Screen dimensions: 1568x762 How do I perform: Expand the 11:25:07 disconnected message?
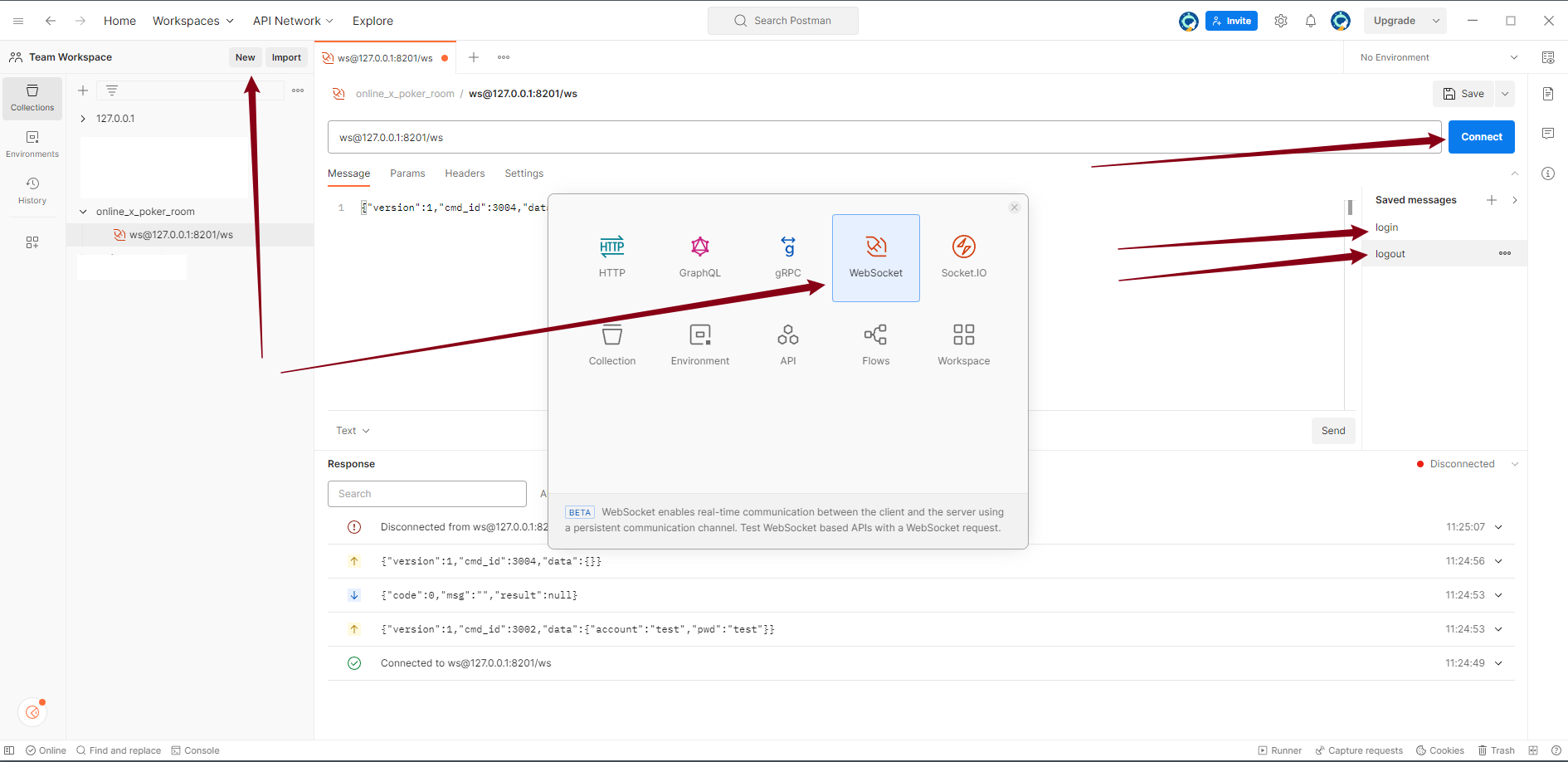point(1499,527)
